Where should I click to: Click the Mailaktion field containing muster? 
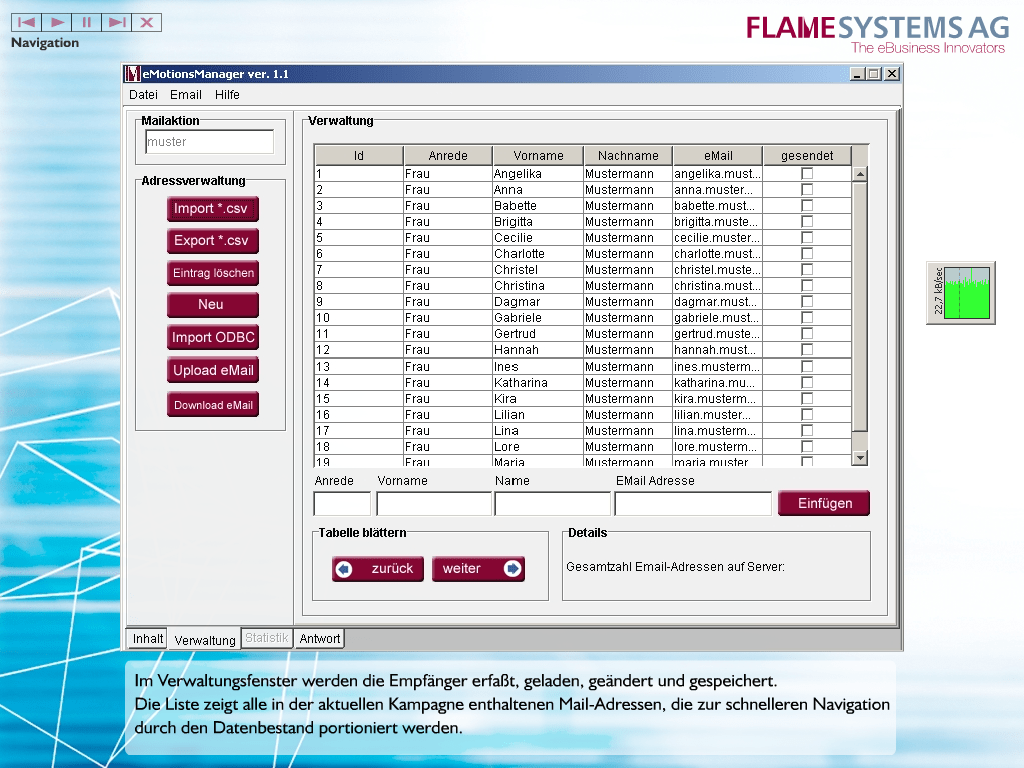click(210, 142)
